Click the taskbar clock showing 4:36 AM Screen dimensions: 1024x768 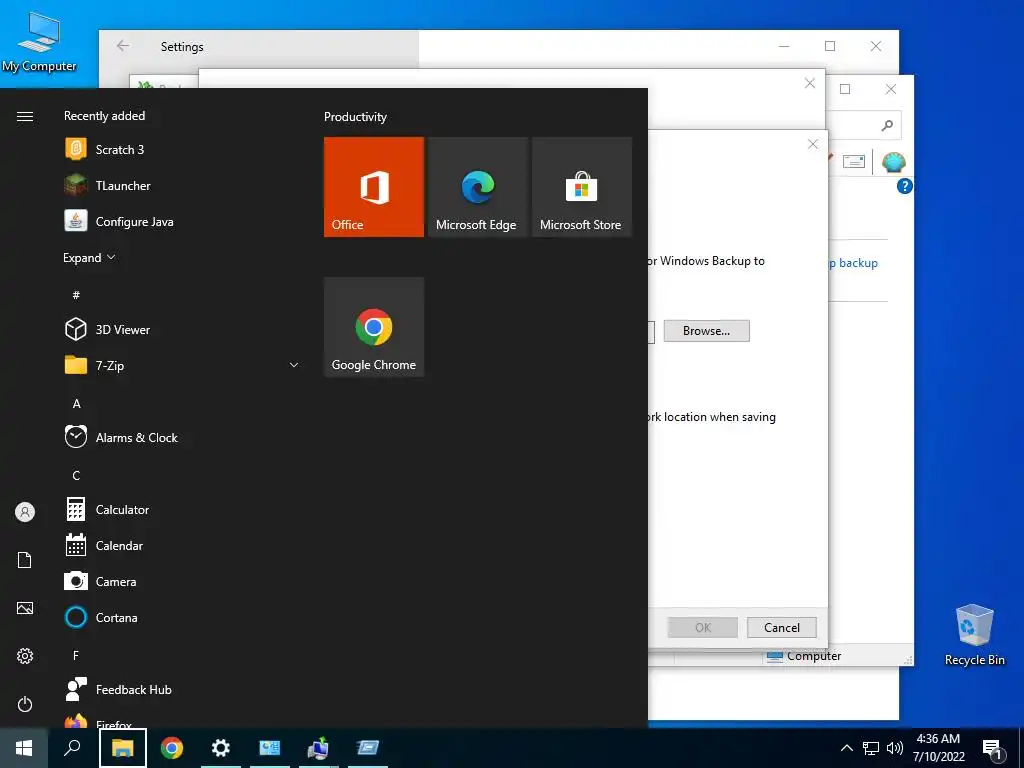[938, 748]
